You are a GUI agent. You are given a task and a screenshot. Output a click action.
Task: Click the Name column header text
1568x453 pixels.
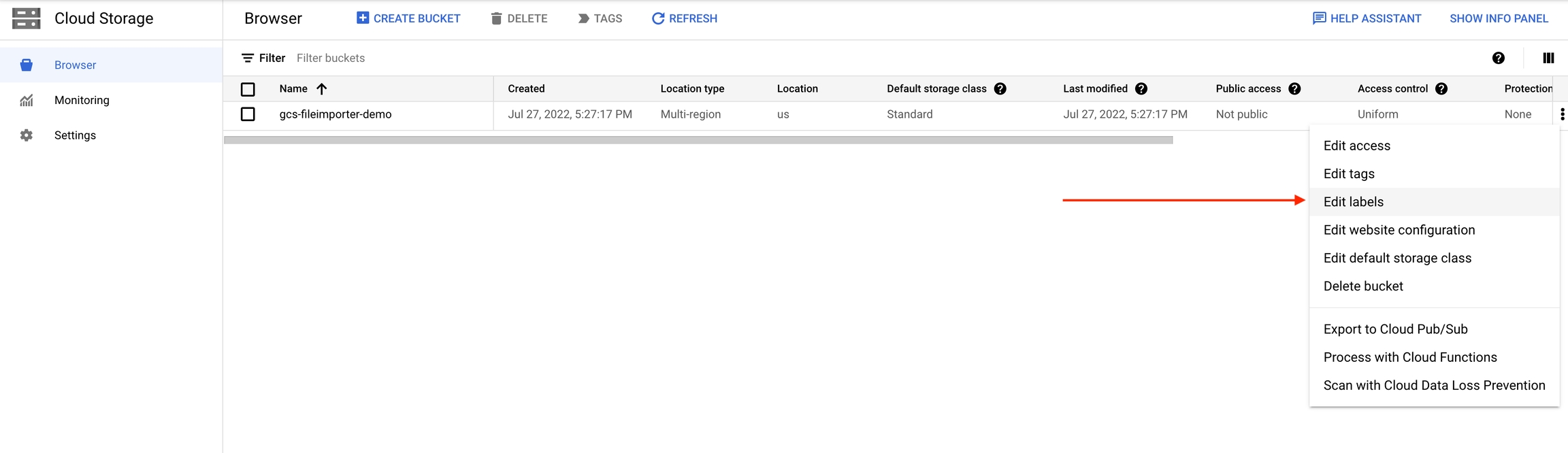[x=293, y=89]
